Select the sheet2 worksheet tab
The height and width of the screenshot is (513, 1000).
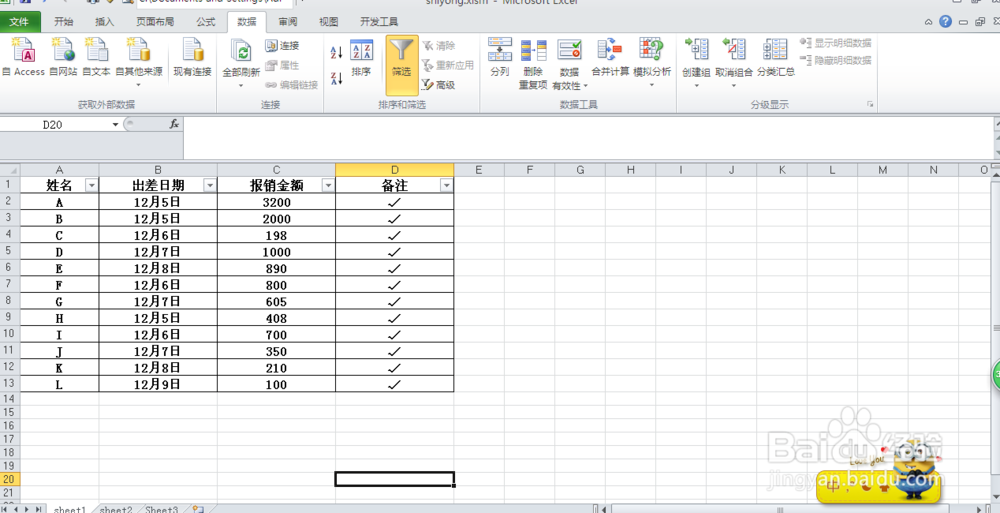116,509
